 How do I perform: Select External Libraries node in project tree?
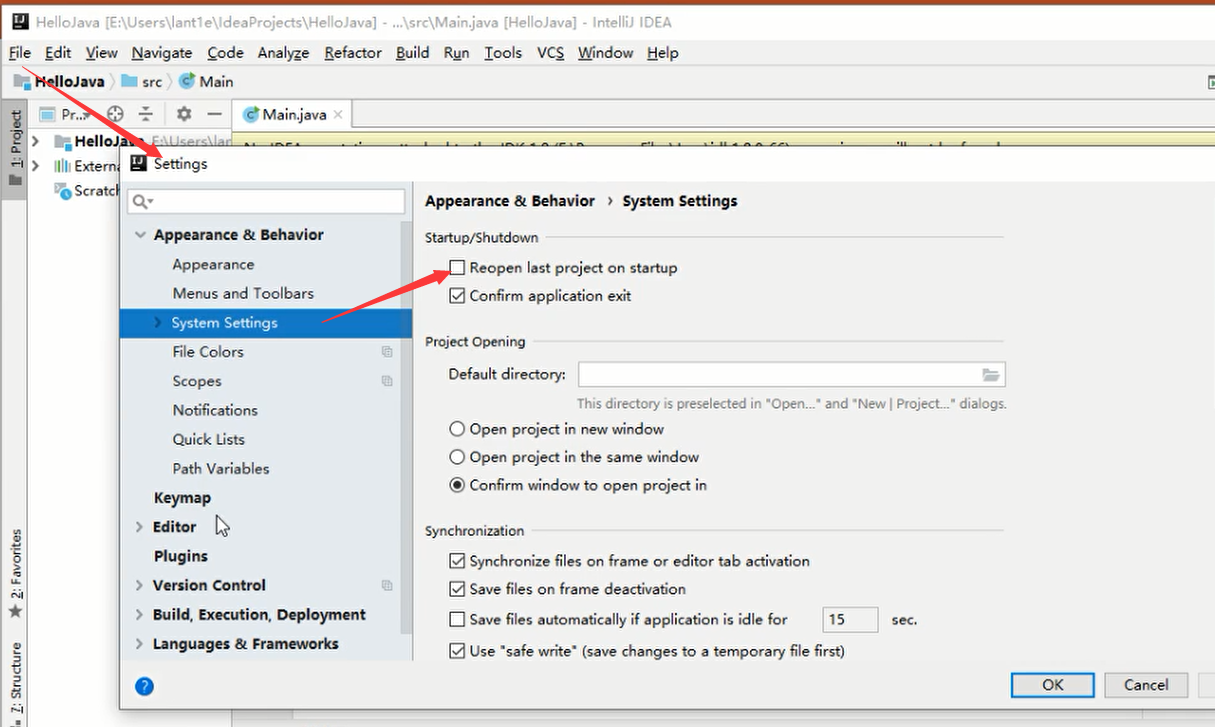(x=88, y=166)
